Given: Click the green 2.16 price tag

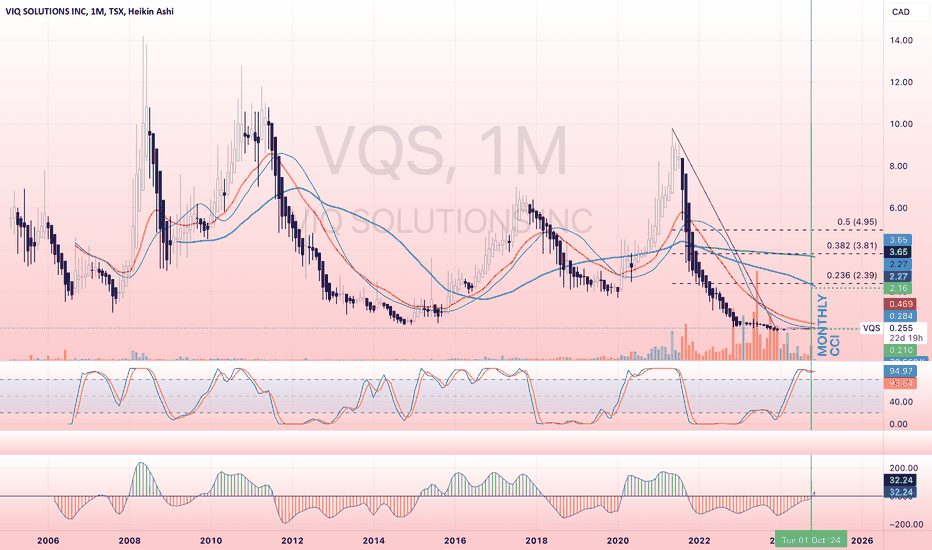Looking at the screenshot, I should 898,288.
